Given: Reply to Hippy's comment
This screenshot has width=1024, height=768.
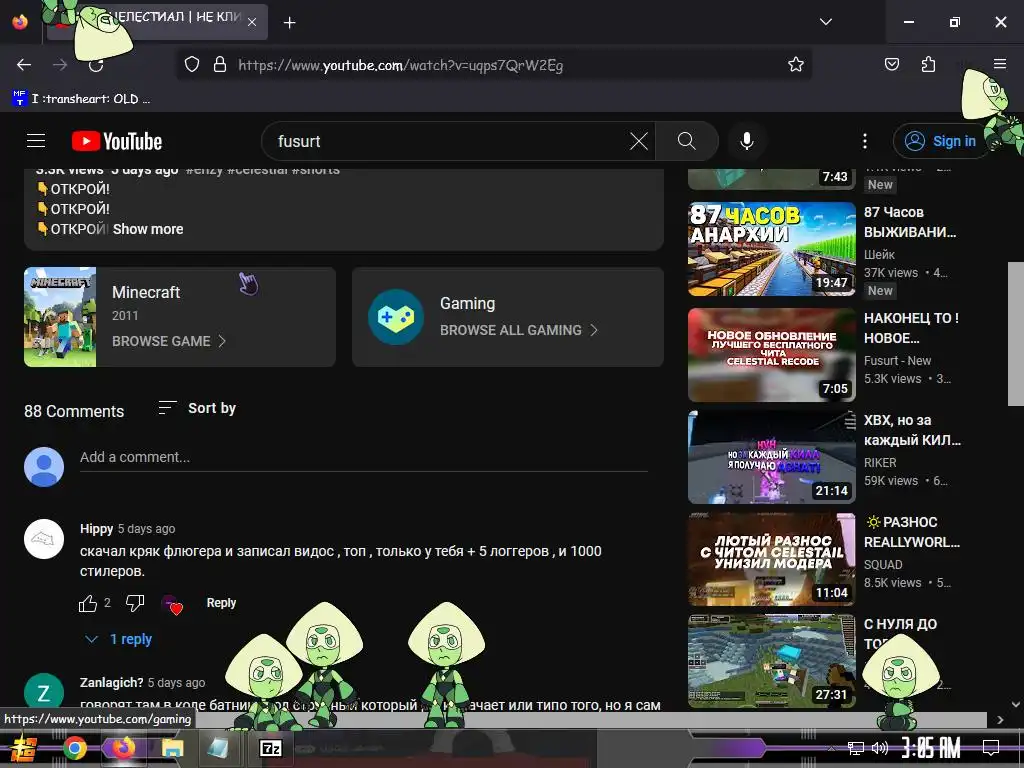Looking at the screenshot, I should point(221,603).
